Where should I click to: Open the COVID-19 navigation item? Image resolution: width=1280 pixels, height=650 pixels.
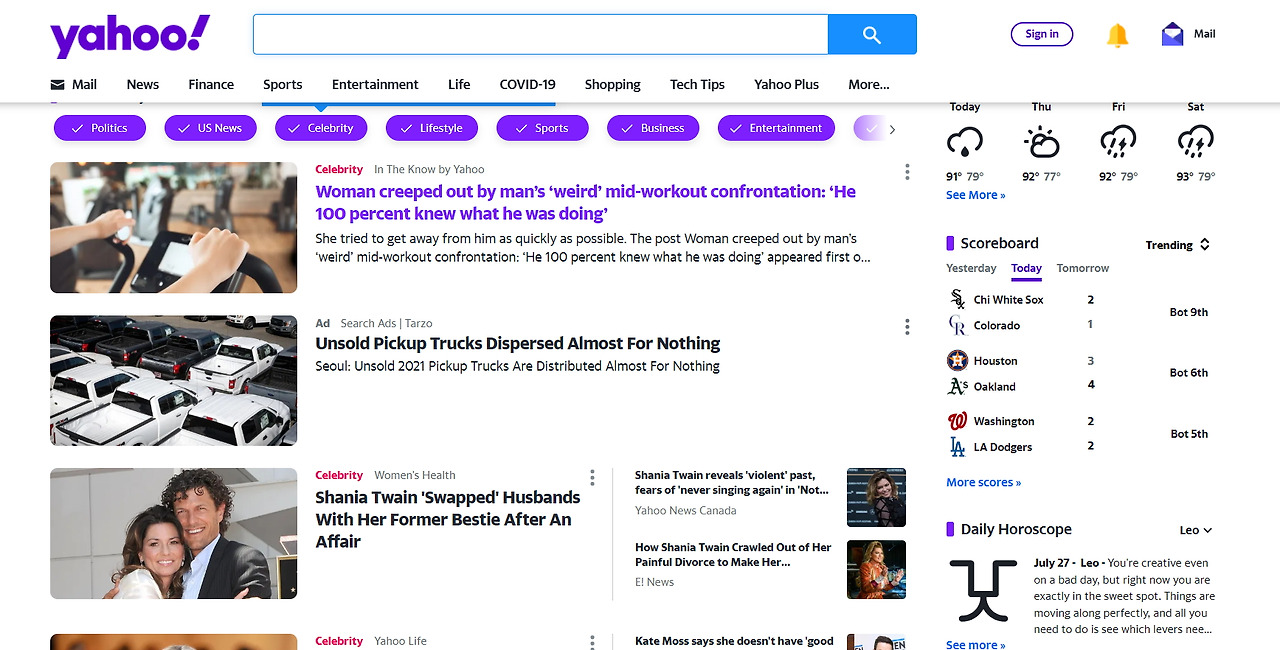pos(527,85)
